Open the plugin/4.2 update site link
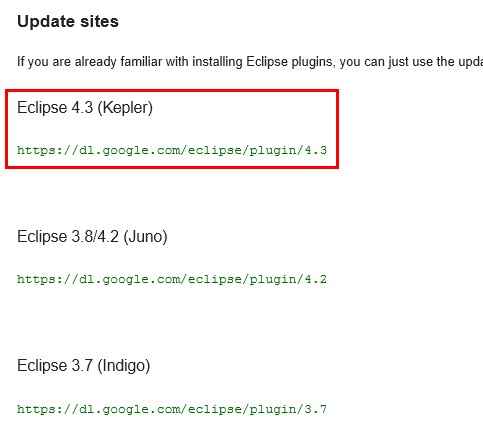 [x=172, y=279]
